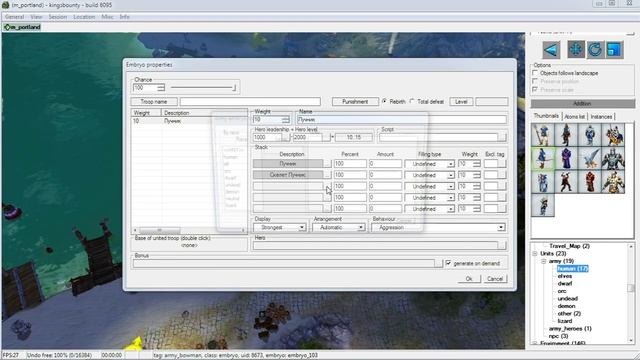
Task: Switch to the Instances tab
Action: 601,117
